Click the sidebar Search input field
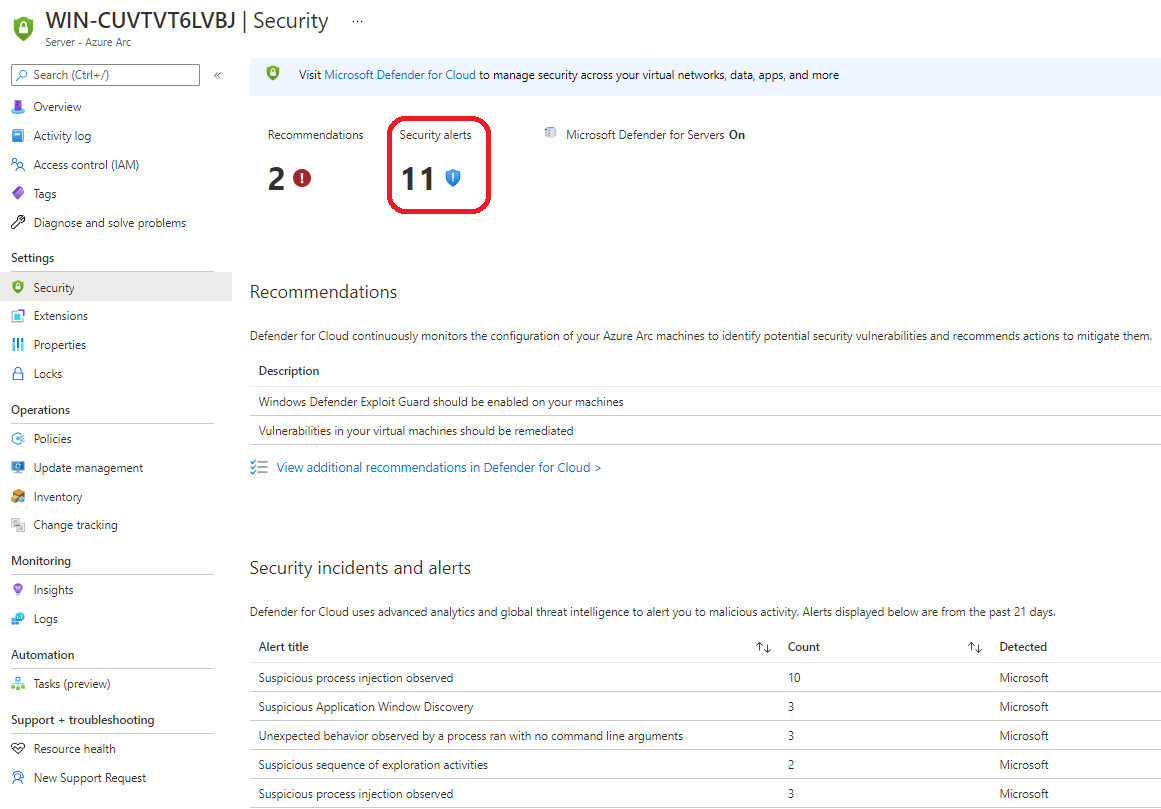The image size is (1161, 809). [105, 75]
